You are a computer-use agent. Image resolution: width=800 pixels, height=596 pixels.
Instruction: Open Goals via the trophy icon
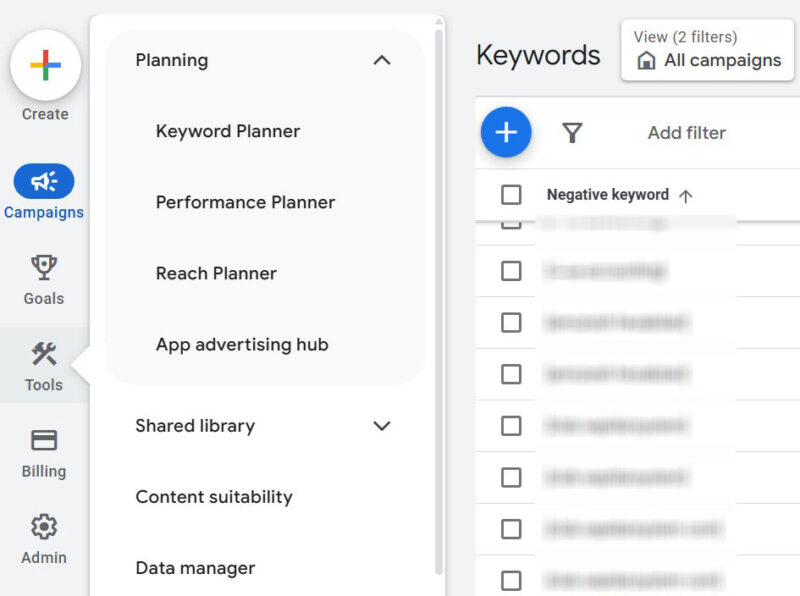click(x=44, y=267)
